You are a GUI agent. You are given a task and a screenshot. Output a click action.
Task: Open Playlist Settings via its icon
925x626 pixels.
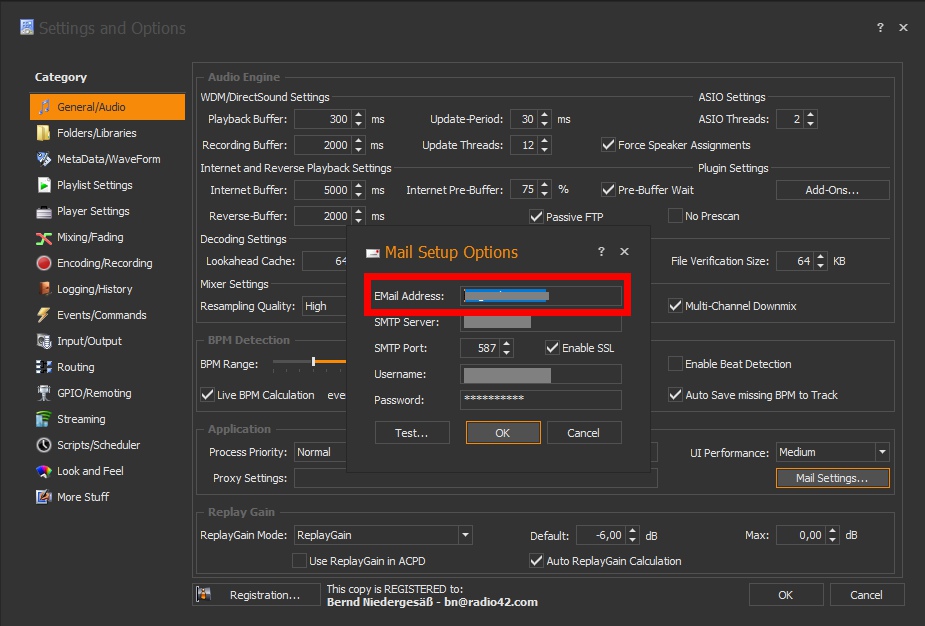click(x=44, y=185)
